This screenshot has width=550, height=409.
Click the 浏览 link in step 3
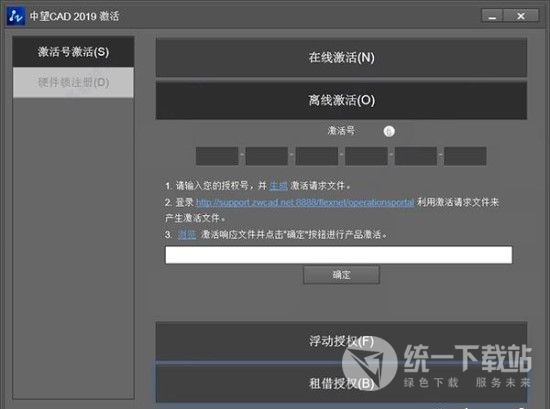[x=187, y=235]
